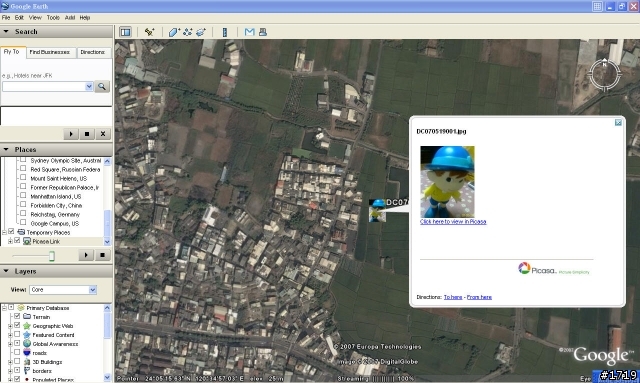Adjust the Places opacity slider handle
Image resolution: width=640 pixels, height=383 pixels.
point(52,256)
